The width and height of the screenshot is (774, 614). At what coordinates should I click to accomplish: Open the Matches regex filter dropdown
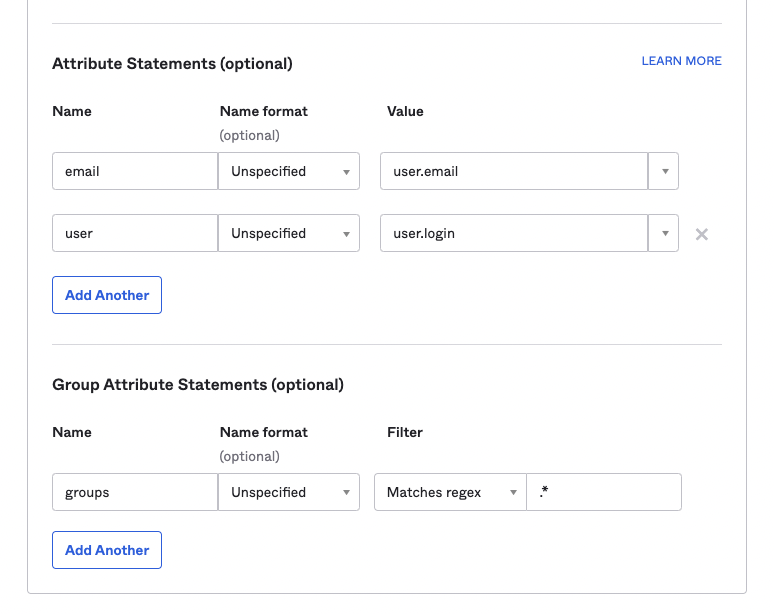[450, 492]
